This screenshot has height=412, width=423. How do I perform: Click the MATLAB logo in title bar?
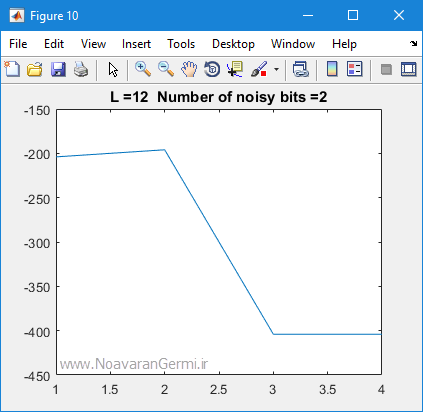tap(17, 16)
